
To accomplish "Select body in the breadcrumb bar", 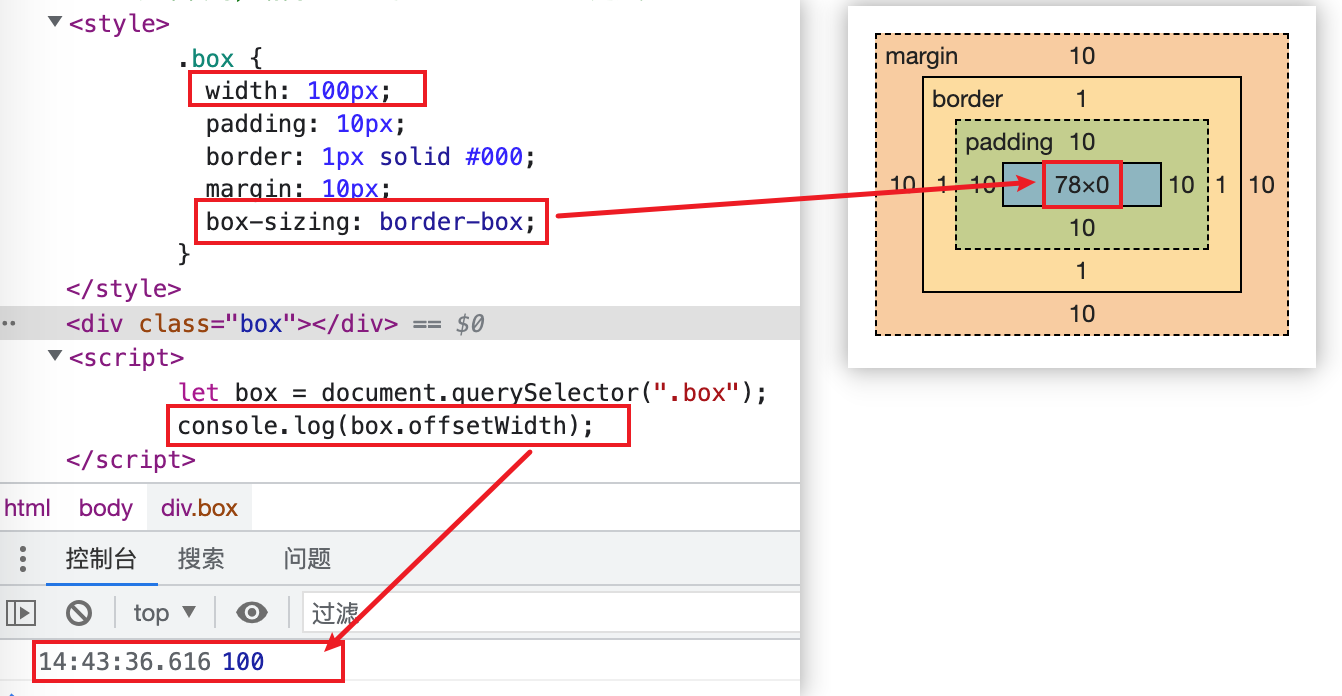I will 106,508.
